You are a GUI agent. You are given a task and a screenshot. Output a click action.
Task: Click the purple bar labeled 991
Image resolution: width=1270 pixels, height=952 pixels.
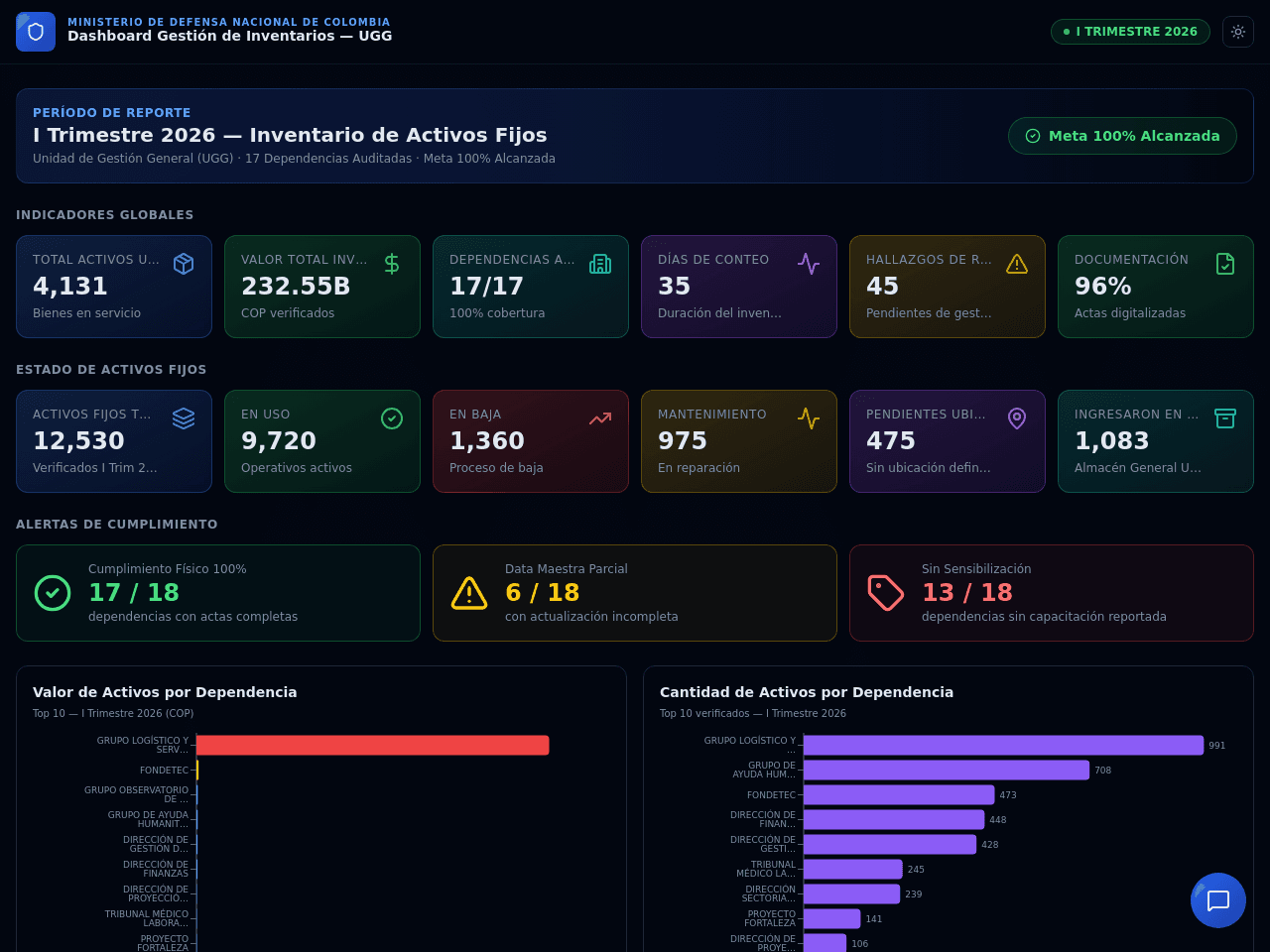(x=1003, y=745)
